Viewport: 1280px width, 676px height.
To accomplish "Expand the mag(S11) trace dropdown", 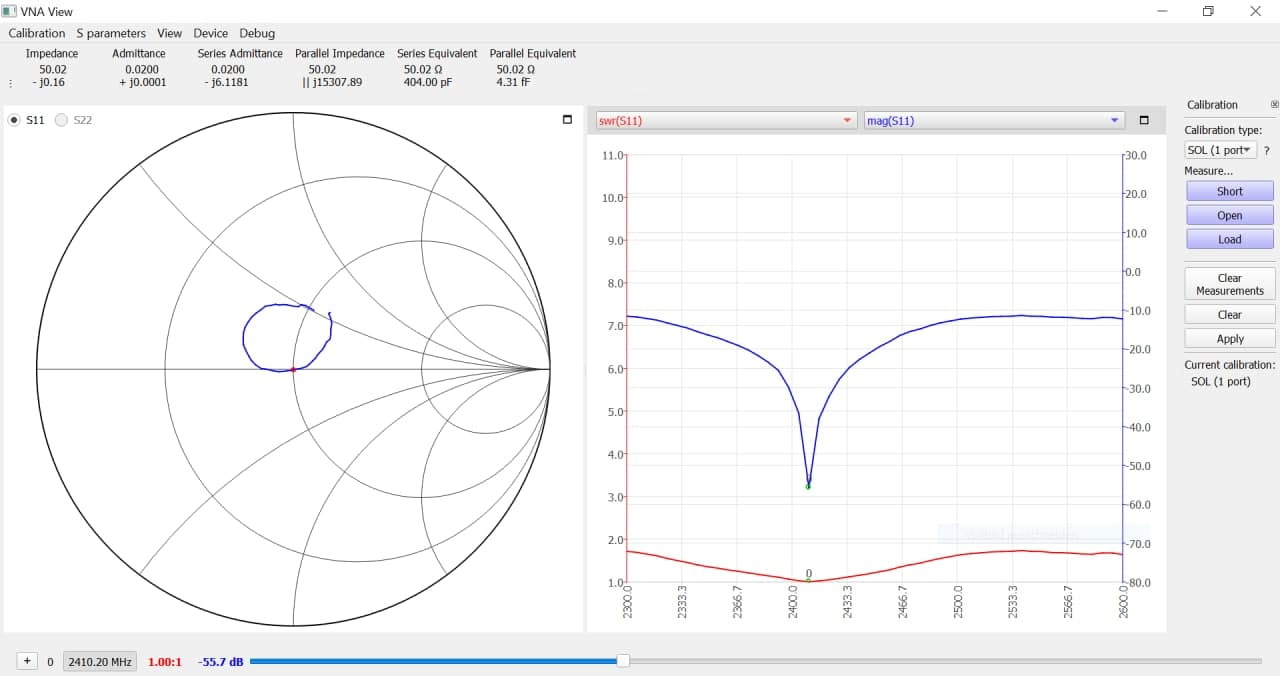I will click(1114, 121).
